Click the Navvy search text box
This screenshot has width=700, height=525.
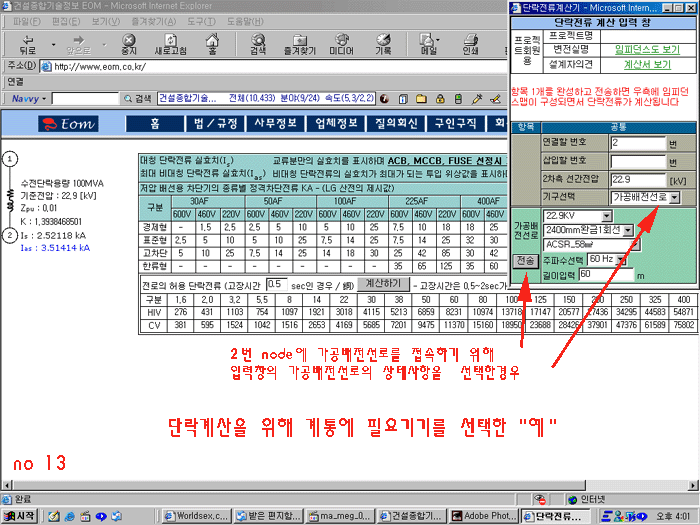point(85,99)
